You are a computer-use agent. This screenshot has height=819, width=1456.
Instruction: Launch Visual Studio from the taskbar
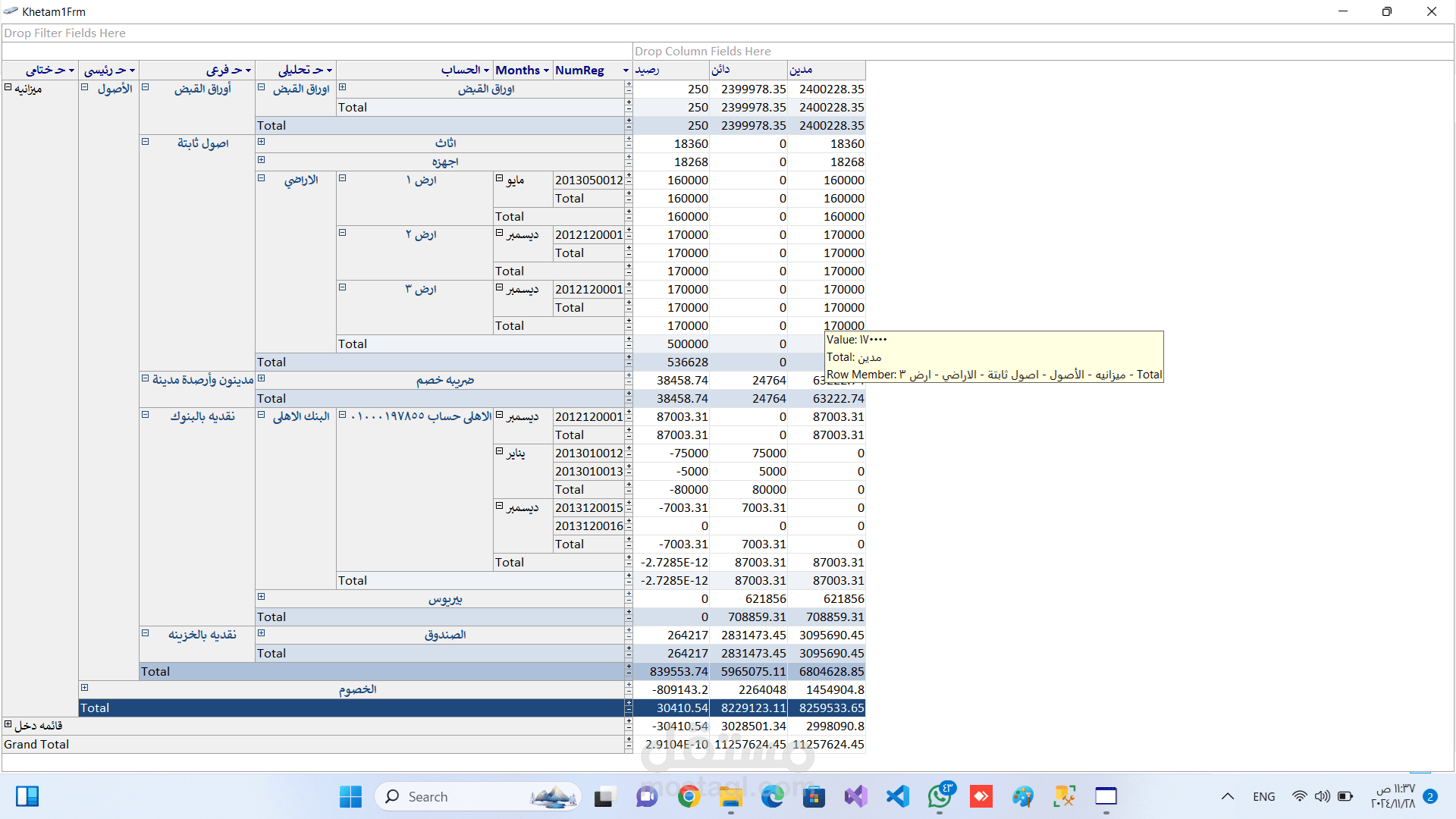[856, 796]
